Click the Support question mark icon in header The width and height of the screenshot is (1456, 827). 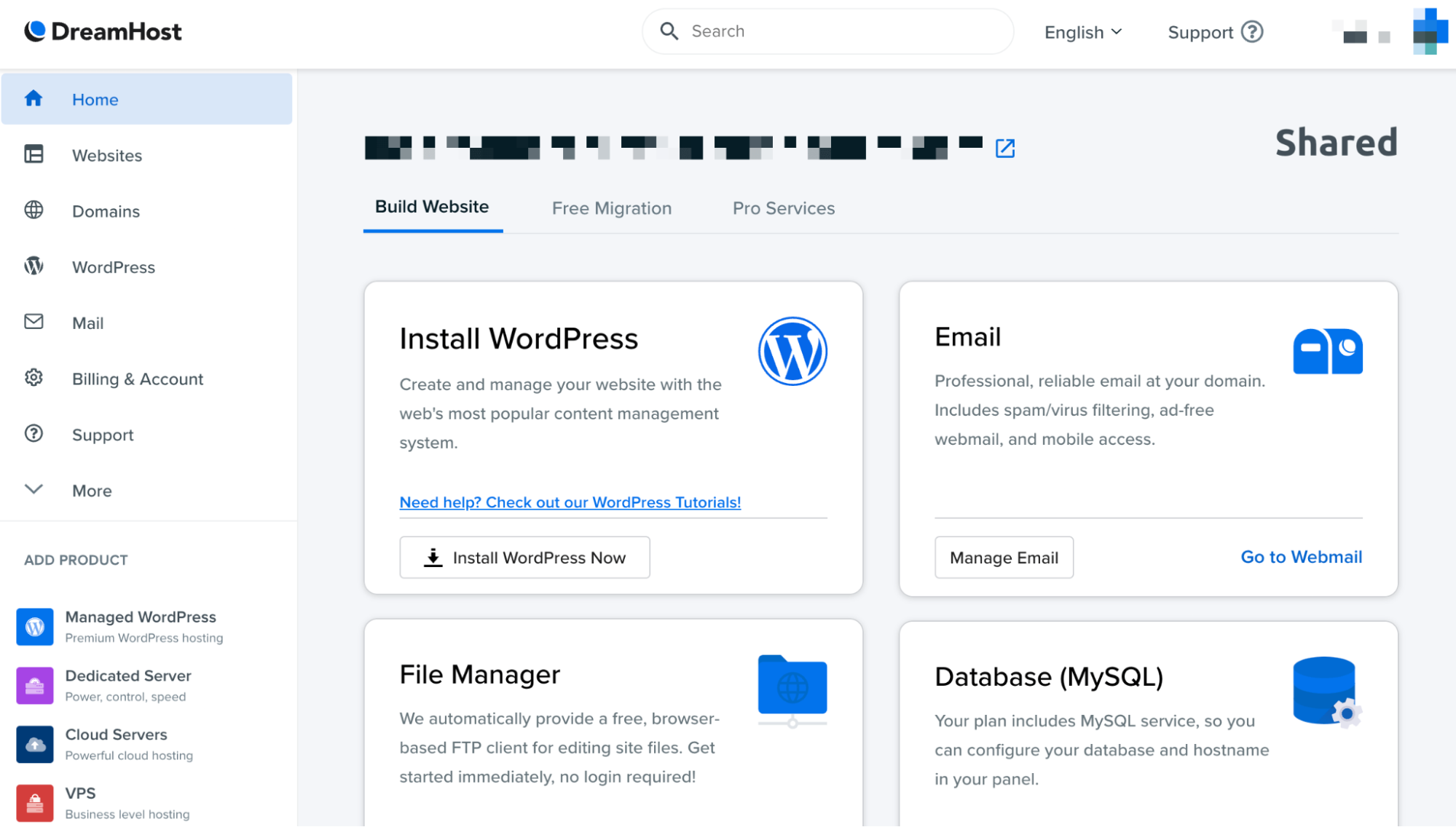(x=1252, y=32)
